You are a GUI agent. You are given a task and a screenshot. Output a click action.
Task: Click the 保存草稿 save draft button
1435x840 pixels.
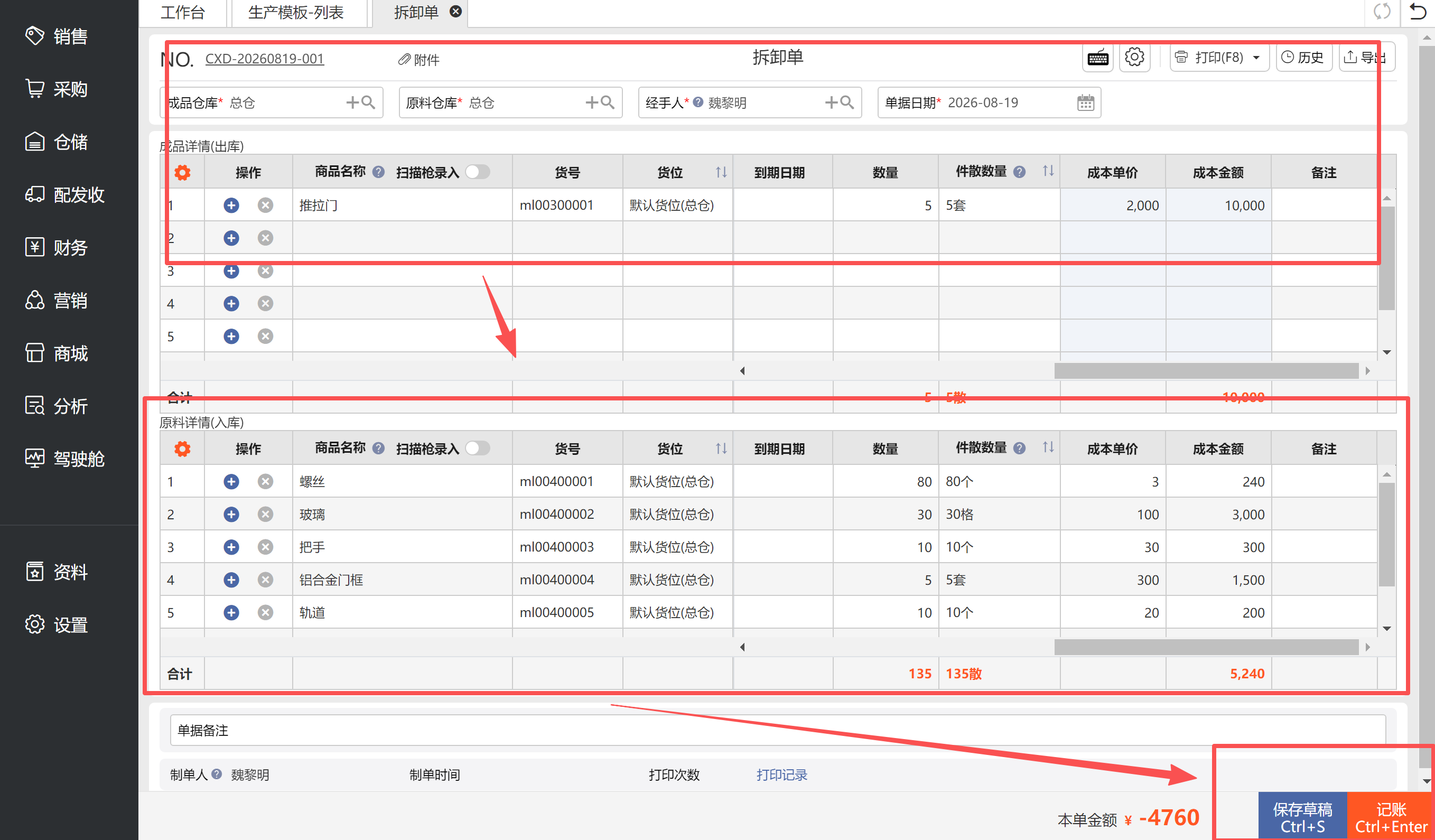[1302, 816]
